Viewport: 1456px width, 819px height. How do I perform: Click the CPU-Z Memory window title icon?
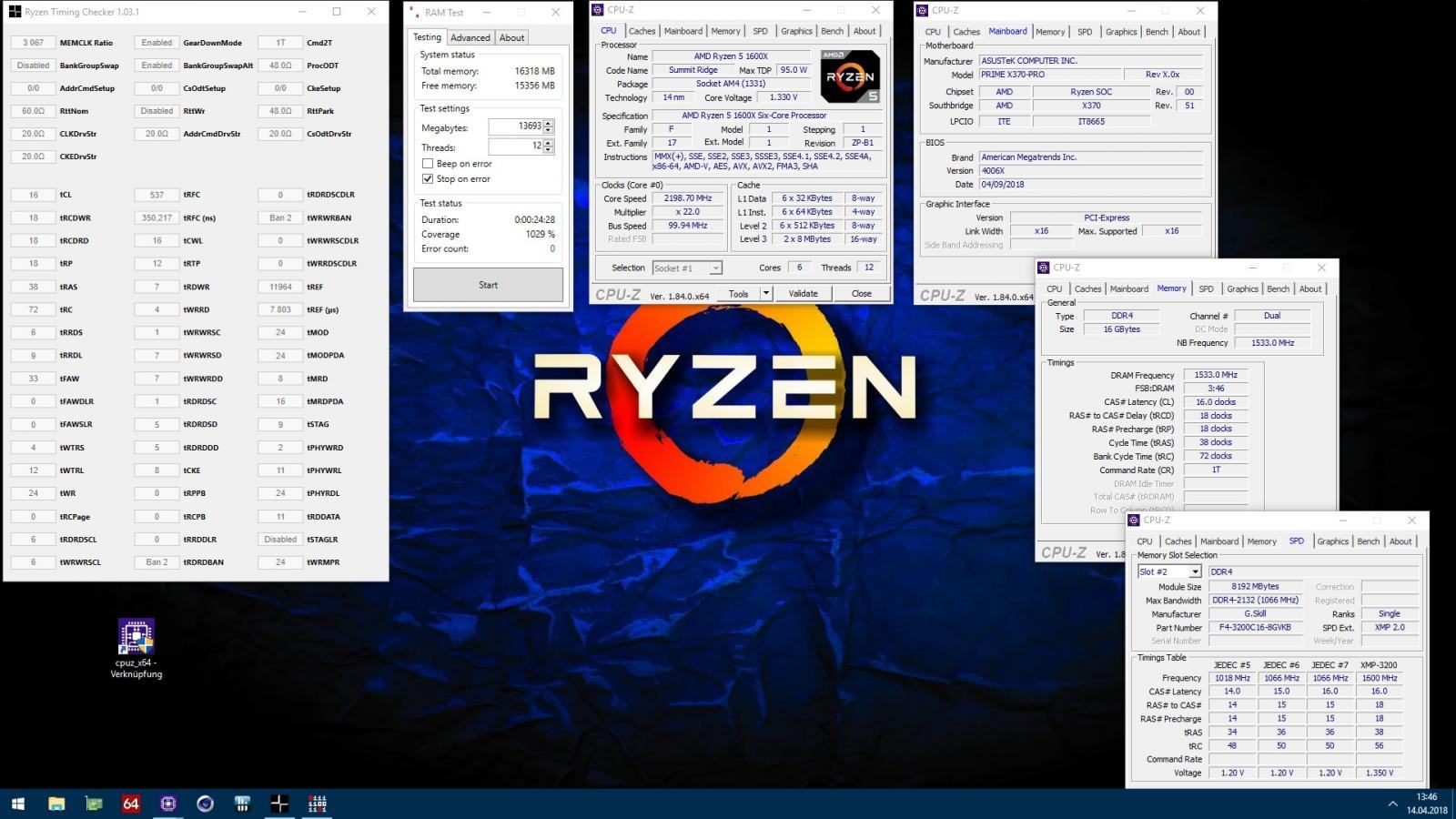[1044, 268]
